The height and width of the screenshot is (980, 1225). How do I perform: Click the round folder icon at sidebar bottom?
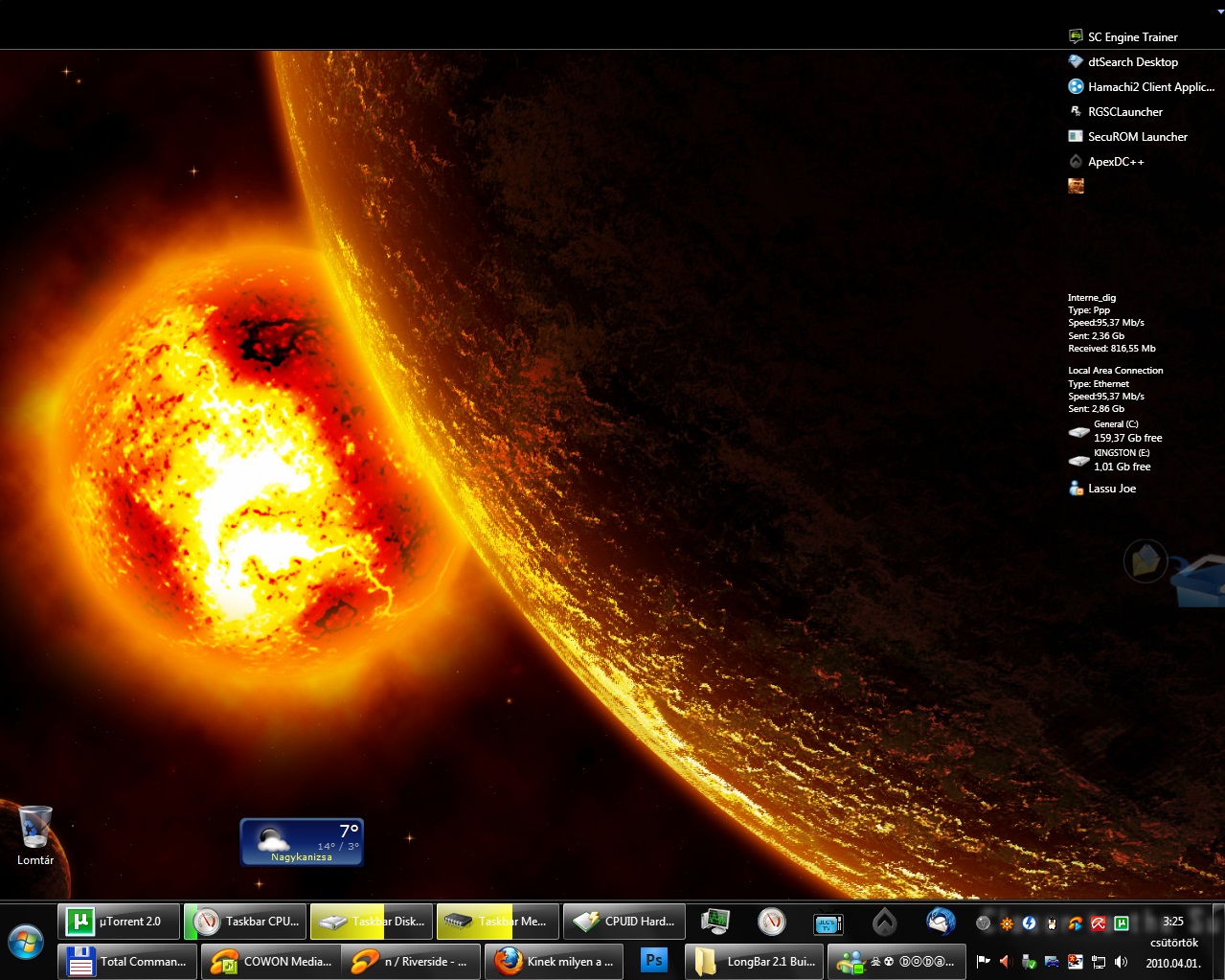(x=1146, y=561)
